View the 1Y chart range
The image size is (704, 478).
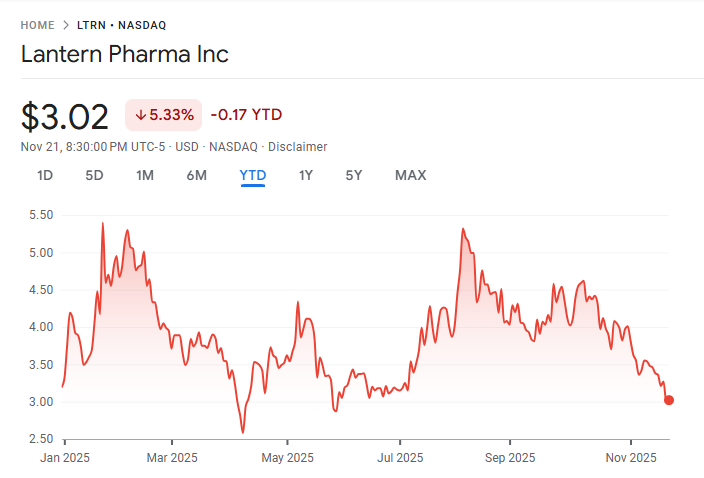[306, 175]
